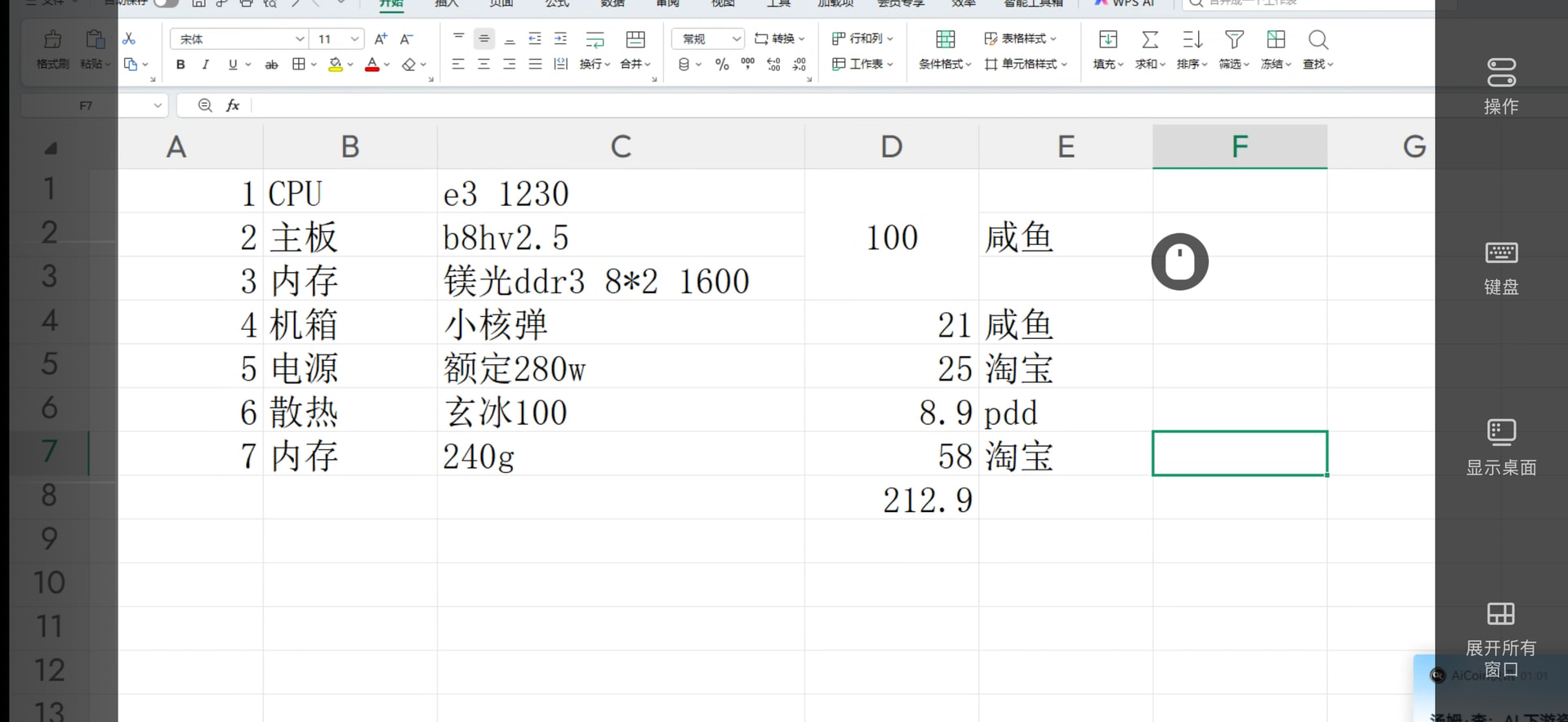Click the Percent style icon
Viewport: 1568px width, 722px height.
(722, 64)
